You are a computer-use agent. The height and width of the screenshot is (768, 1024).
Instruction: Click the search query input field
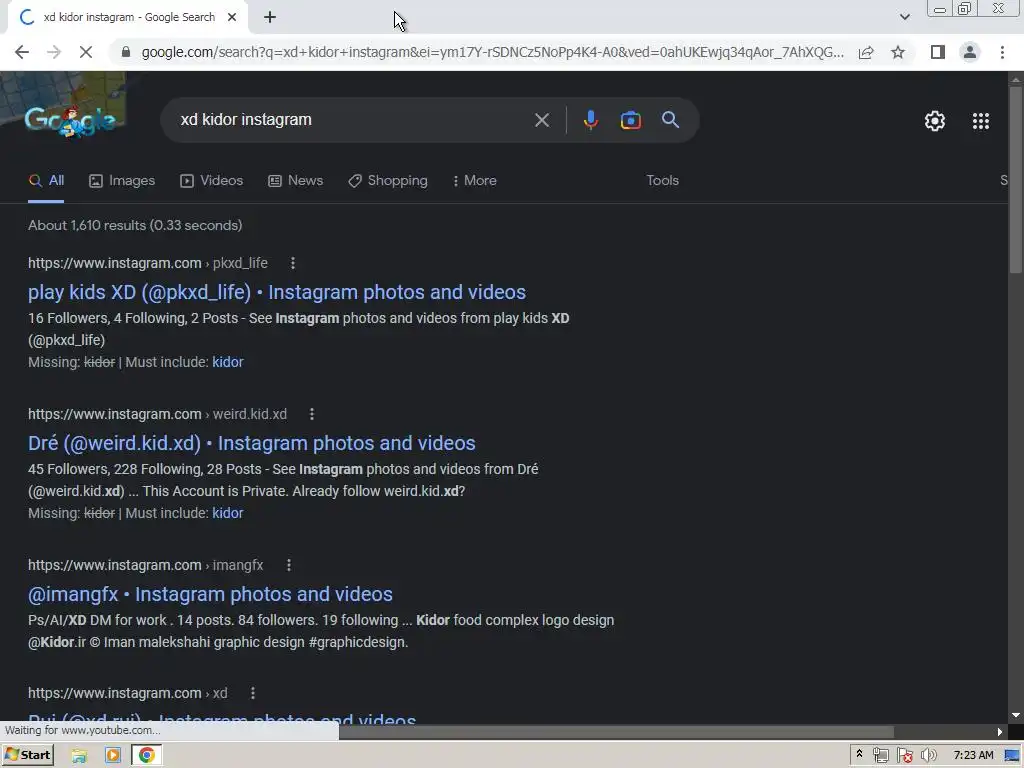click(353, 120)
